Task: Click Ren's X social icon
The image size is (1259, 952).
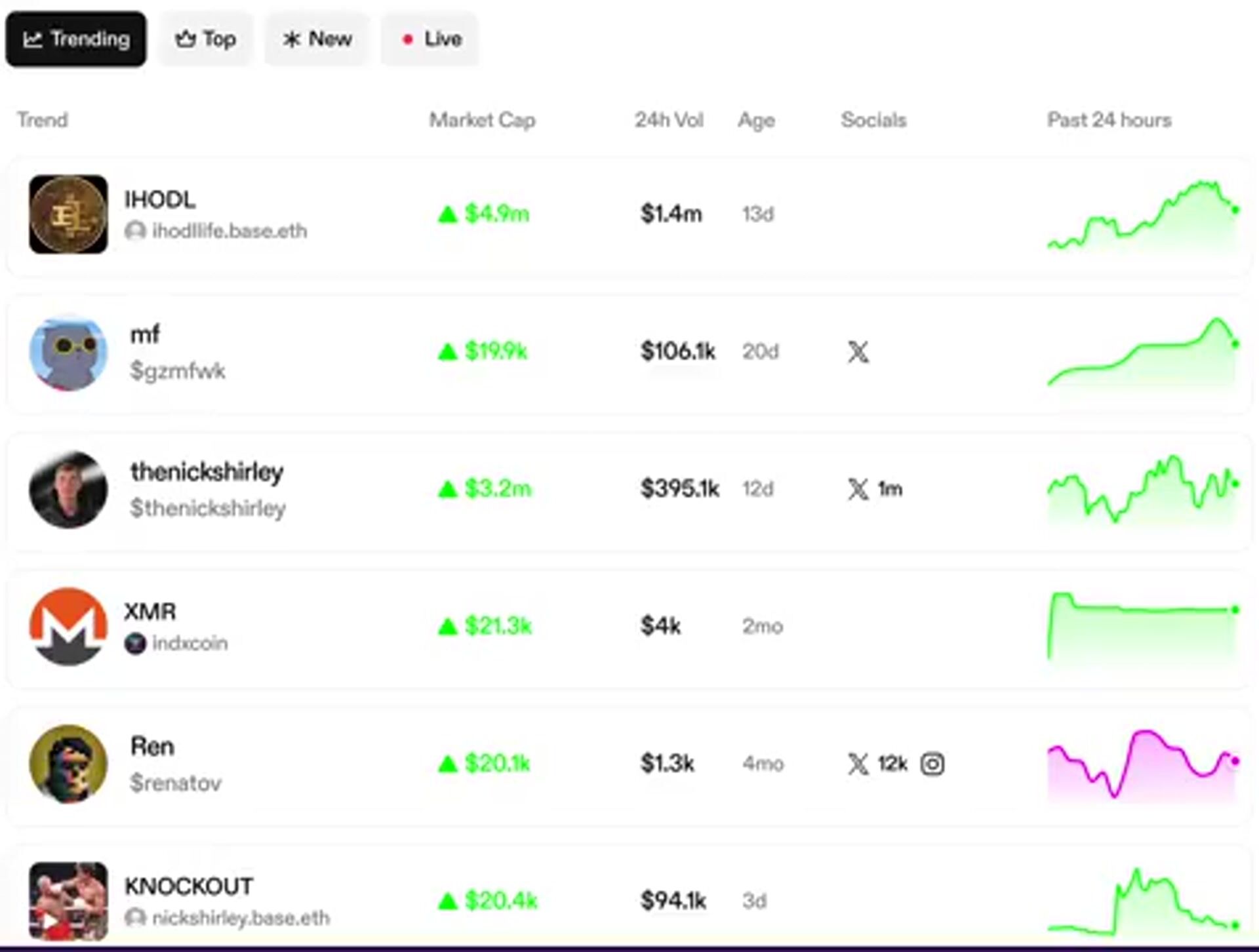Action: click(858, 764)
